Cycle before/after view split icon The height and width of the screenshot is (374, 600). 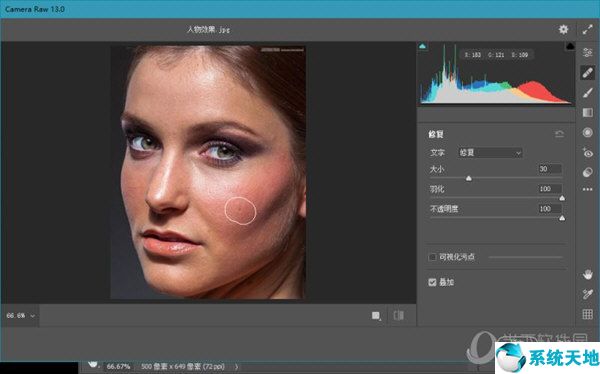398,315
